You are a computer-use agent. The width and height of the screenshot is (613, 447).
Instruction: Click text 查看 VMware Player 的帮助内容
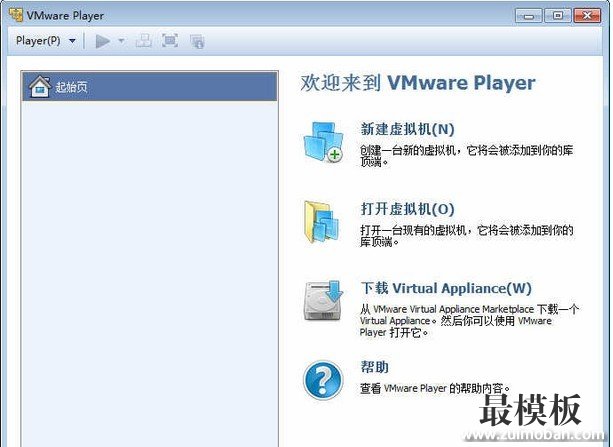(436, 388)
